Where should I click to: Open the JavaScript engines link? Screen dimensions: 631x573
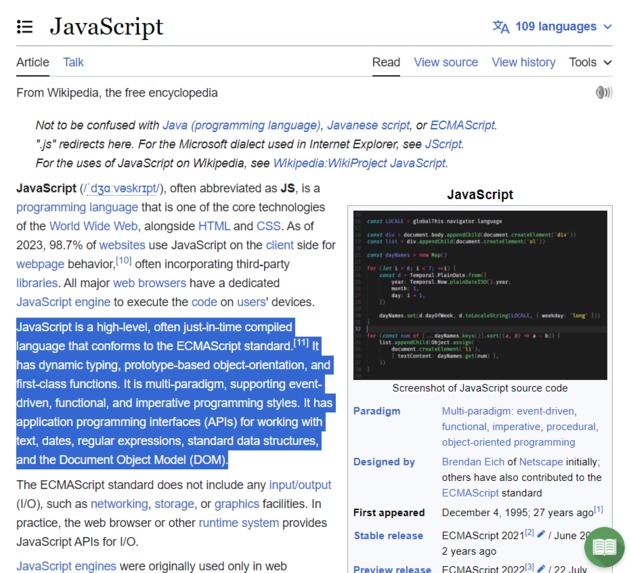66,566
